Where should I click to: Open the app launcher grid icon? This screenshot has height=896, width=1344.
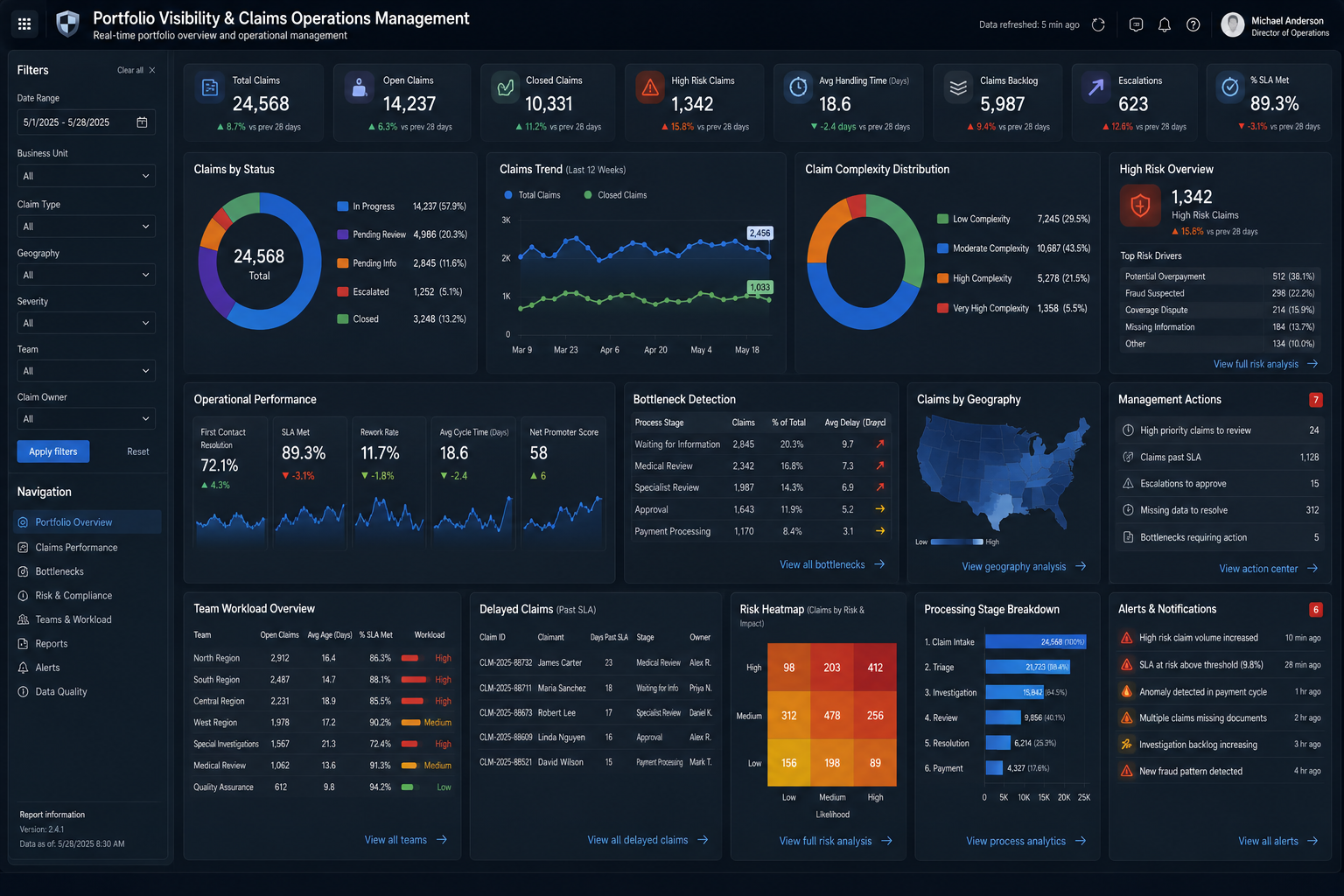24,24
